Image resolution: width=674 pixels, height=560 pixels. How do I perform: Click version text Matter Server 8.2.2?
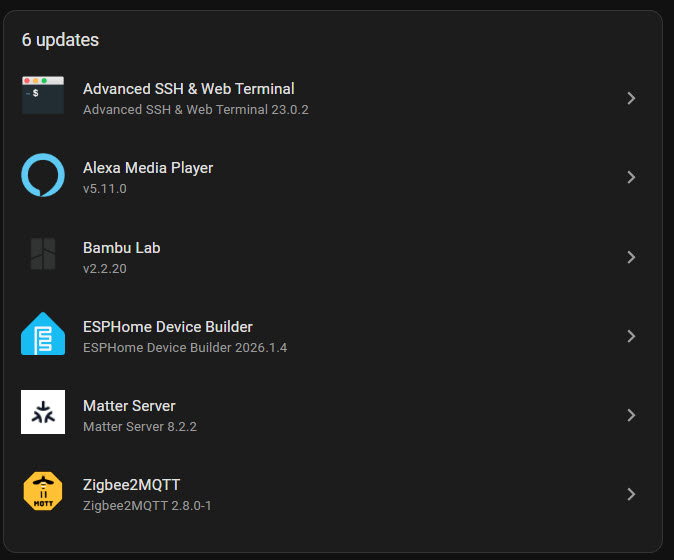(140, 426)
